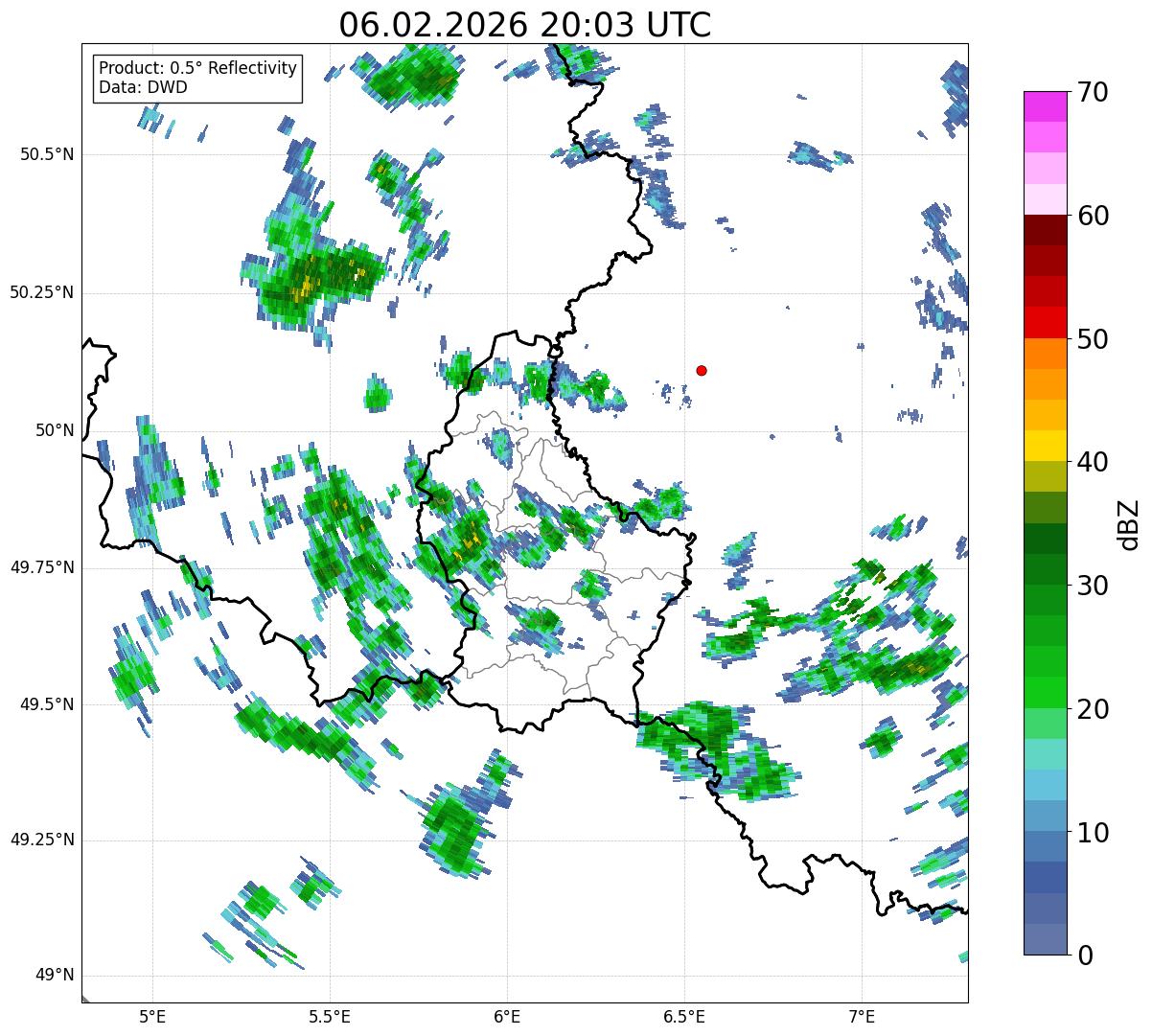The height and width of the screenshot is (1036, 1152).
Task: Click the bright red colorbar segment below 50
Action: (1044, 323)
